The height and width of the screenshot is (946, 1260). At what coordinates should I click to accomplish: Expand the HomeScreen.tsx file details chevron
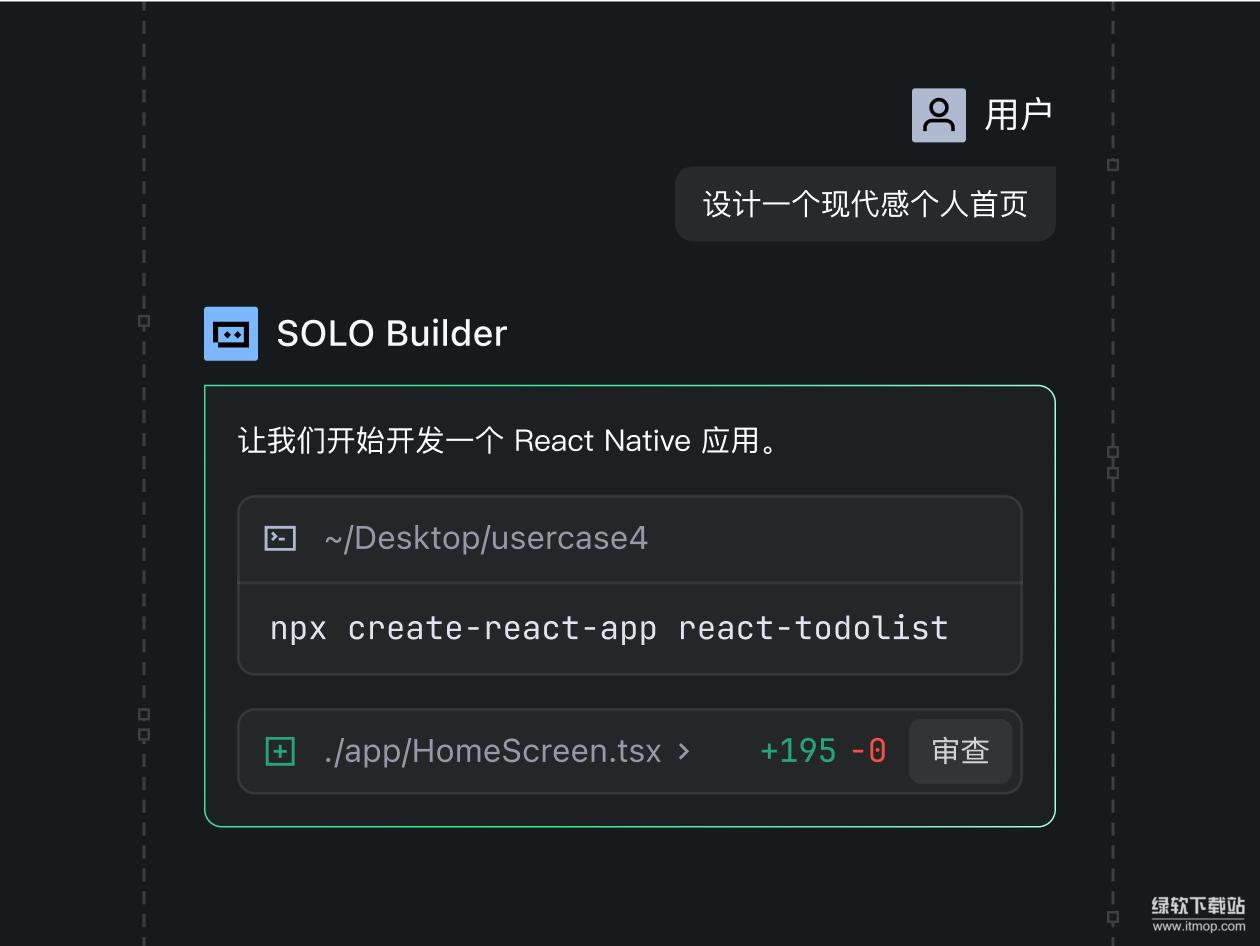685,751
